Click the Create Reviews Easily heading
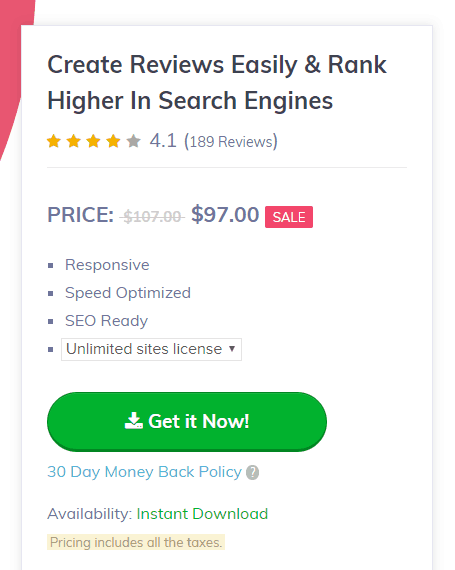 pos(217,83)
